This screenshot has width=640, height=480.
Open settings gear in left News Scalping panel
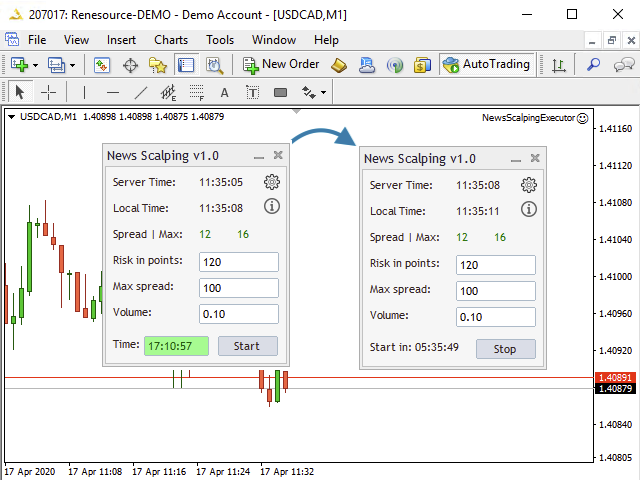pyautogui.click(x=272, y=182)
